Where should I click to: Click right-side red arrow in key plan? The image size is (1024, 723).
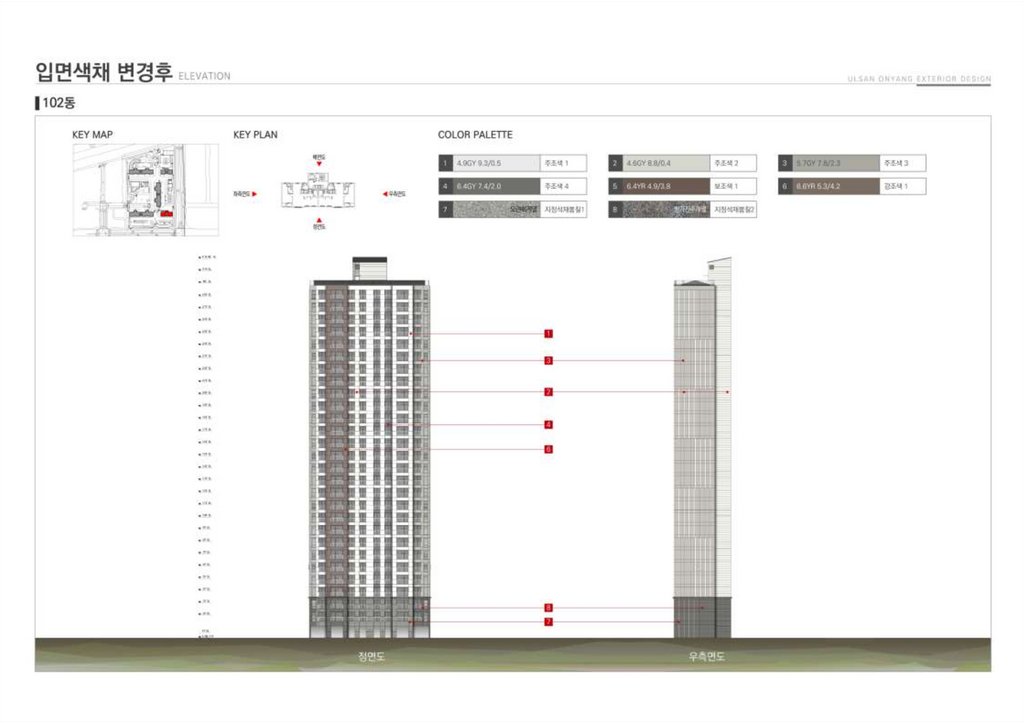tap(385, 194)
